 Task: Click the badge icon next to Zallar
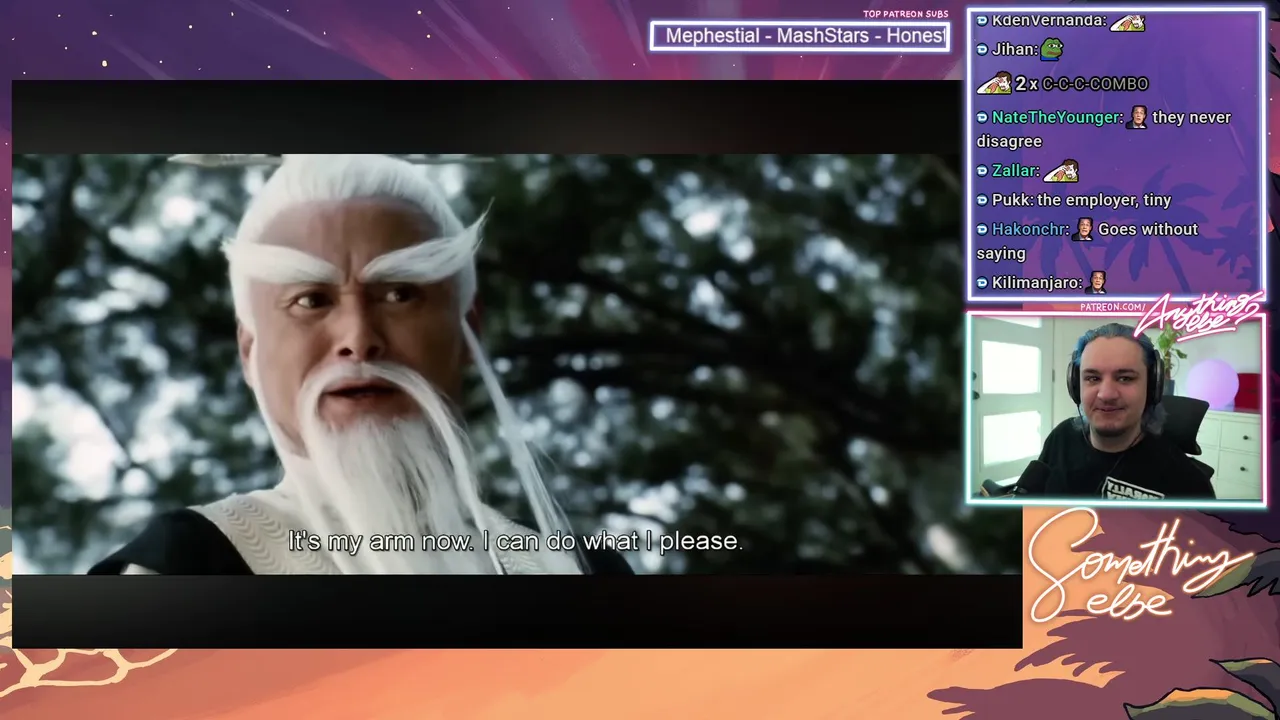coord(982,171)
